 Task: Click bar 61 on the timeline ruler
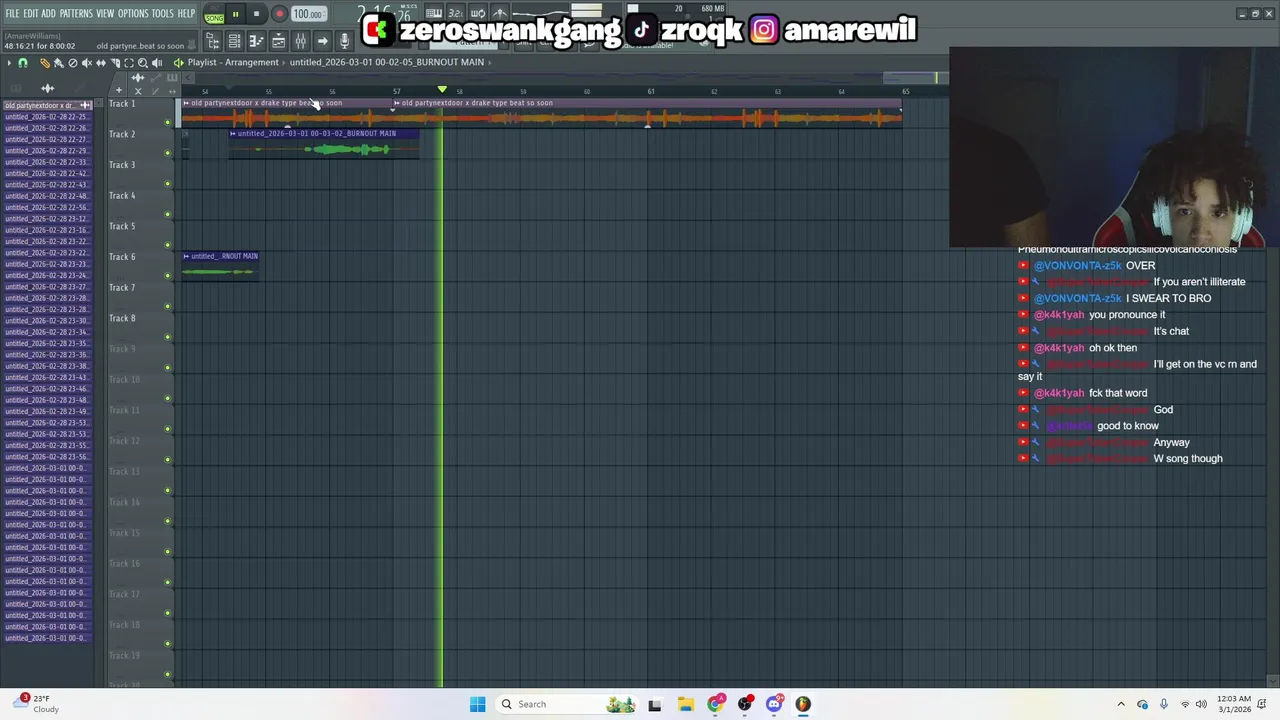pos(651,92)
